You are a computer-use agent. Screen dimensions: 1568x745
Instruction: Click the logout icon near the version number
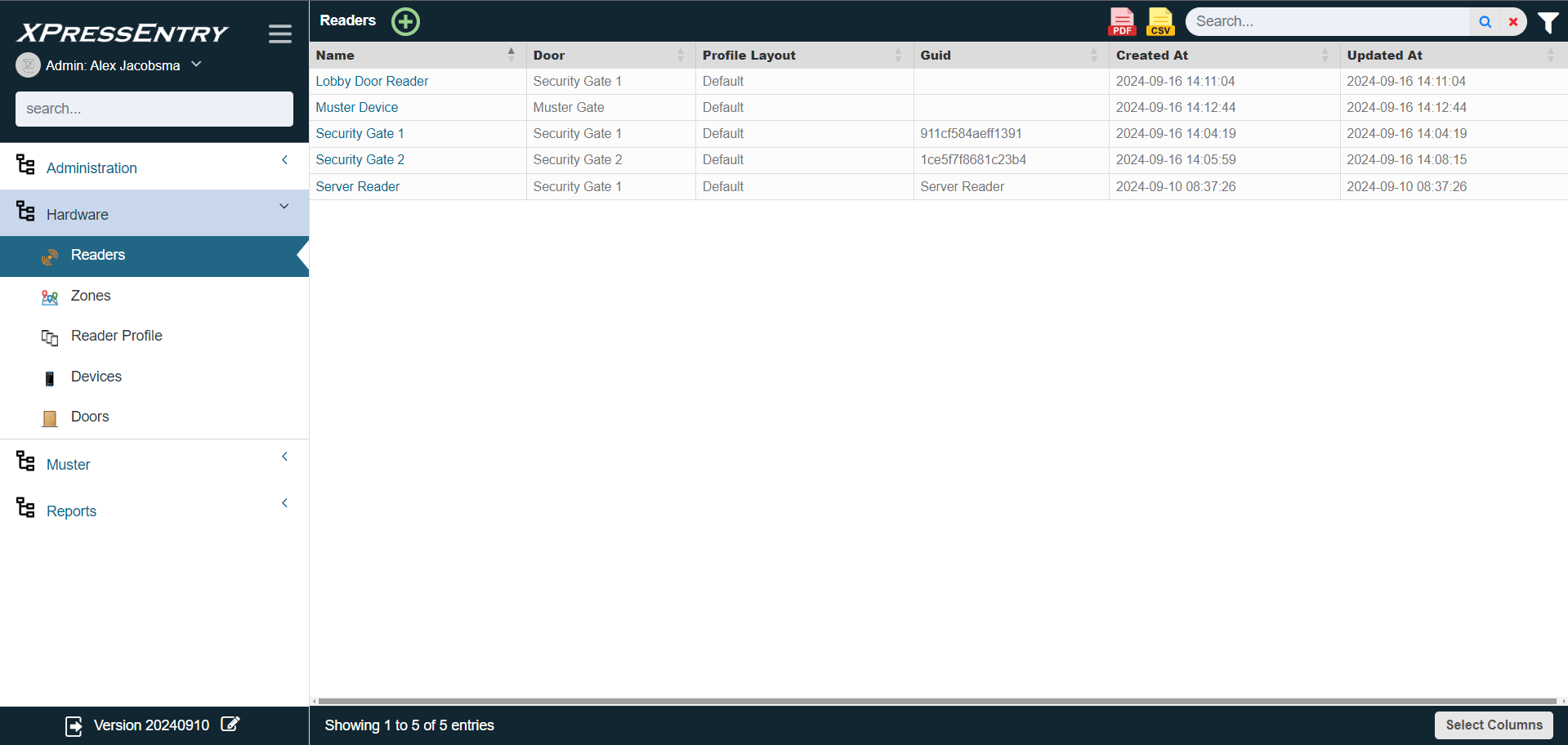(x=74, y=725)
